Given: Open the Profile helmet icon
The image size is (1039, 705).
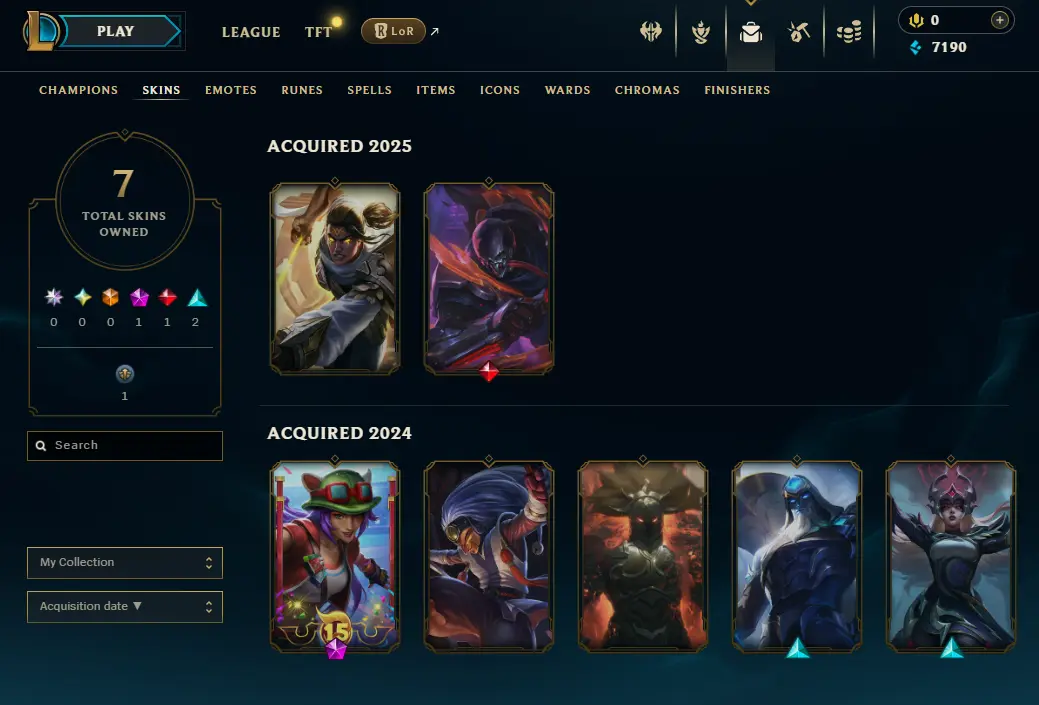Looking at the screenshot, I should [651, 31].
